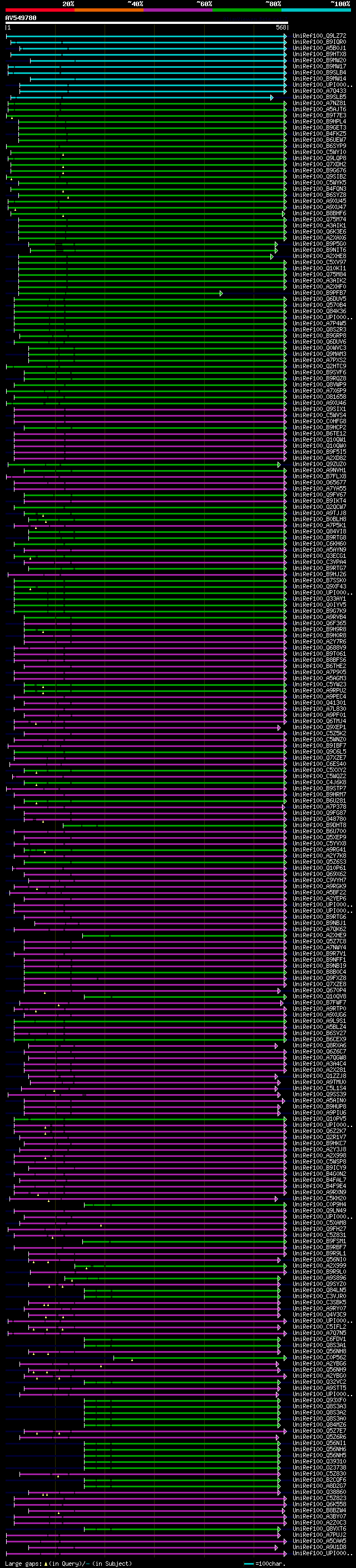Select the UniRef100_B9P5G0 label
Viewport: 356px width, 1568px height.
pyautogui.click(x=319, y=244)
